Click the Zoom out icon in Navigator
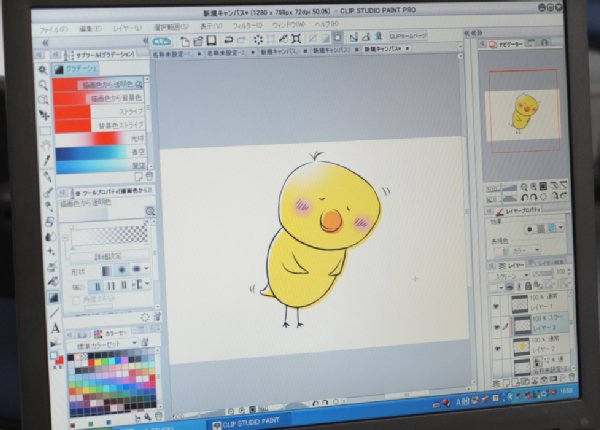This screenshot has height=430, width=600. coord(524,187)
